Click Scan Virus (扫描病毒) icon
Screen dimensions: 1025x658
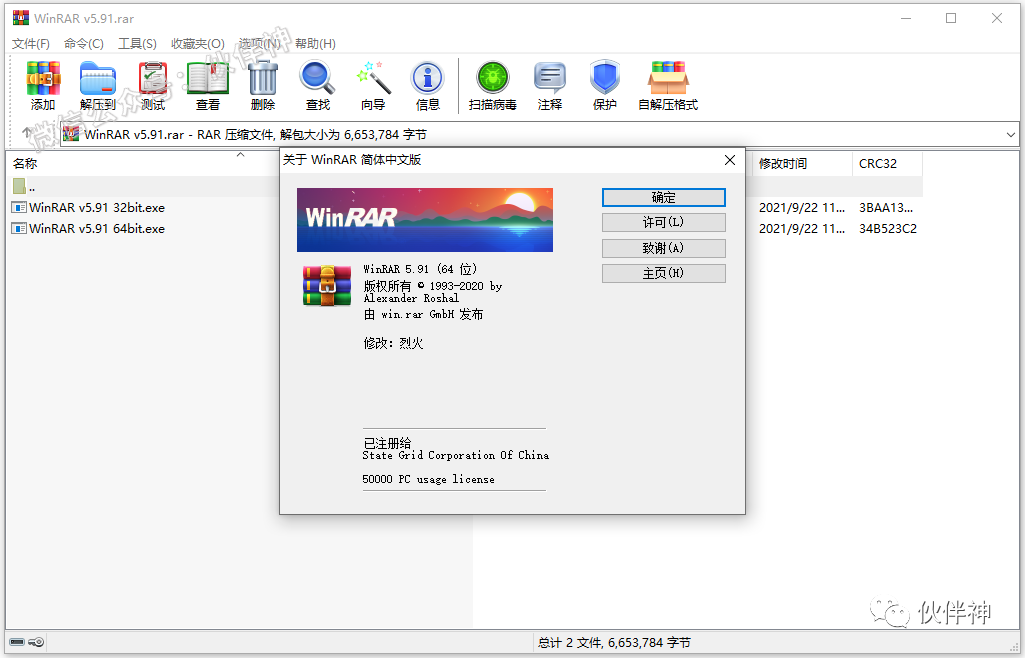[492, 86]
